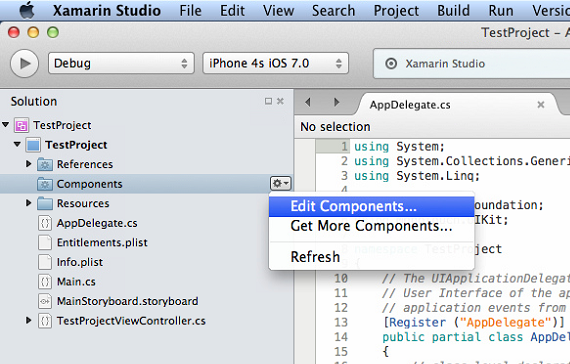
Task: Open the Debug configuration dropdown
Action: 121,63
